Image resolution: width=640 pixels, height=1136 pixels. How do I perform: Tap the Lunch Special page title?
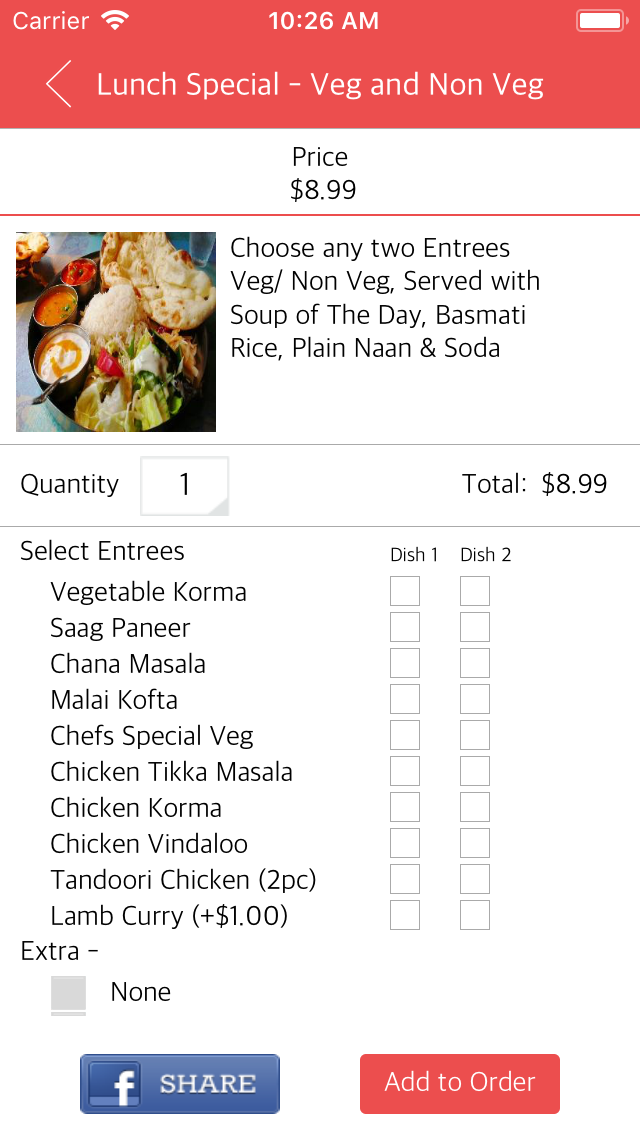click(x=320, y=85)
